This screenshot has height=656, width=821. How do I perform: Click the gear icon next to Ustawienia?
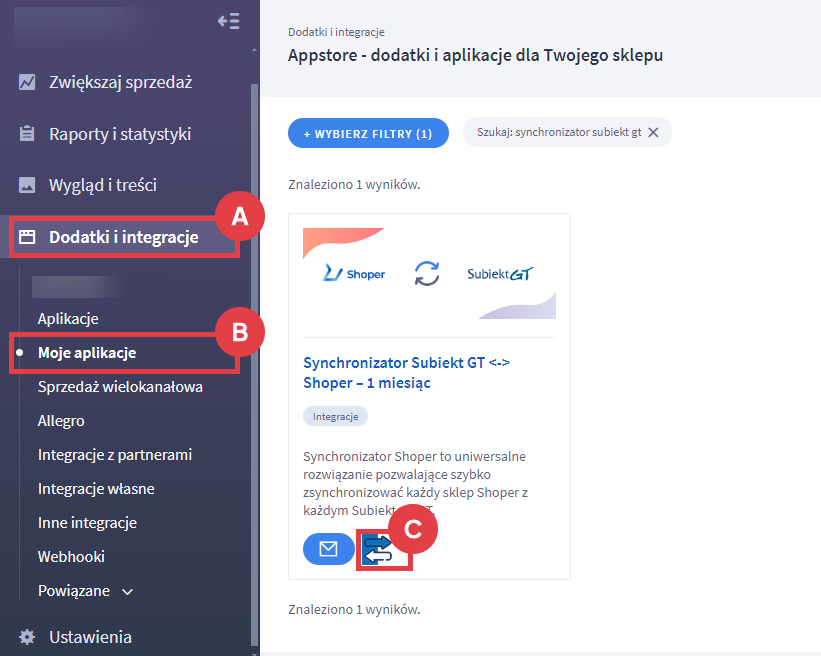pyautogui.click(x=27, y=637)
